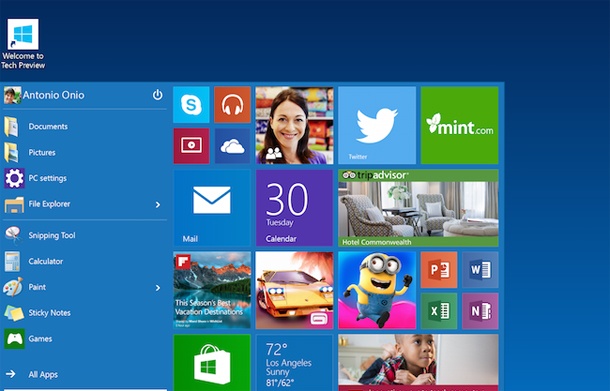
Task: Launch Paint from Start menu
Action: 85,287
